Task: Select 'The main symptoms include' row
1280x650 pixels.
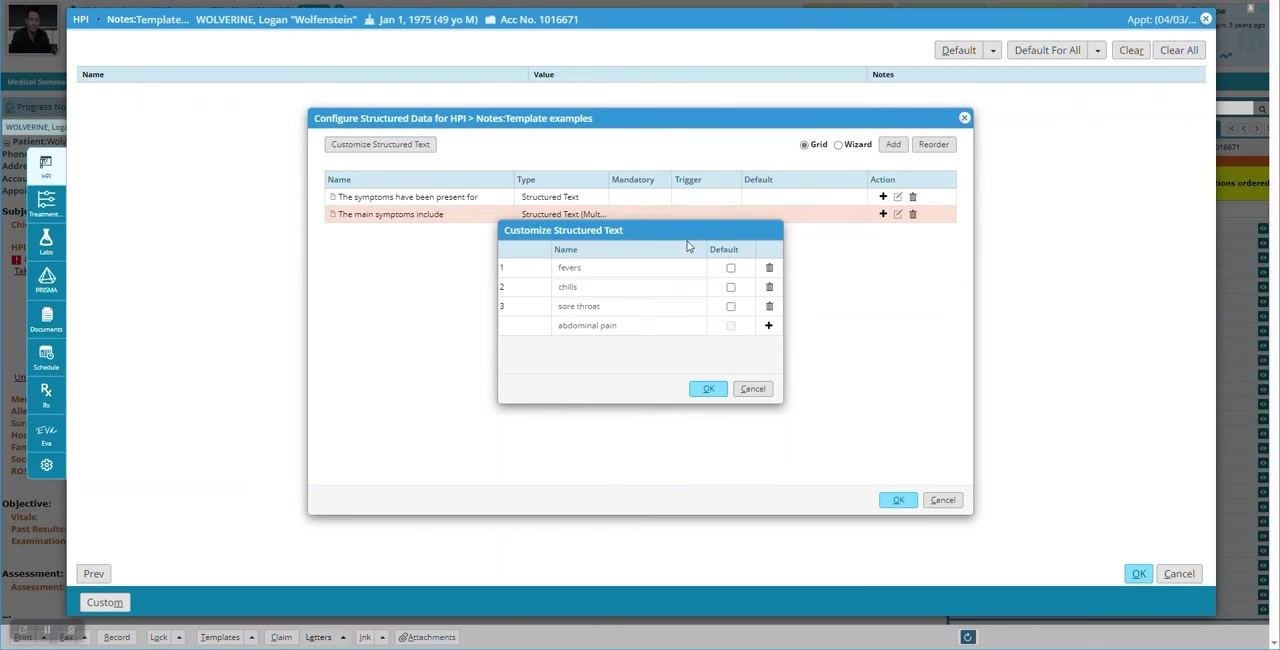Action: [x=640, y=214]
